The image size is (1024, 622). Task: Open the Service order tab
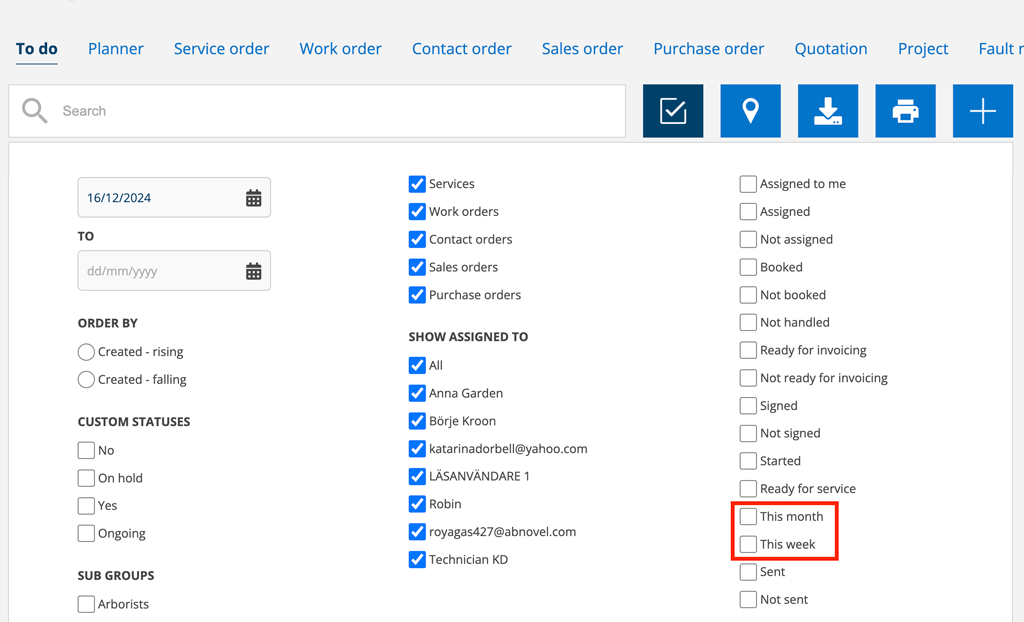point(221,49)
